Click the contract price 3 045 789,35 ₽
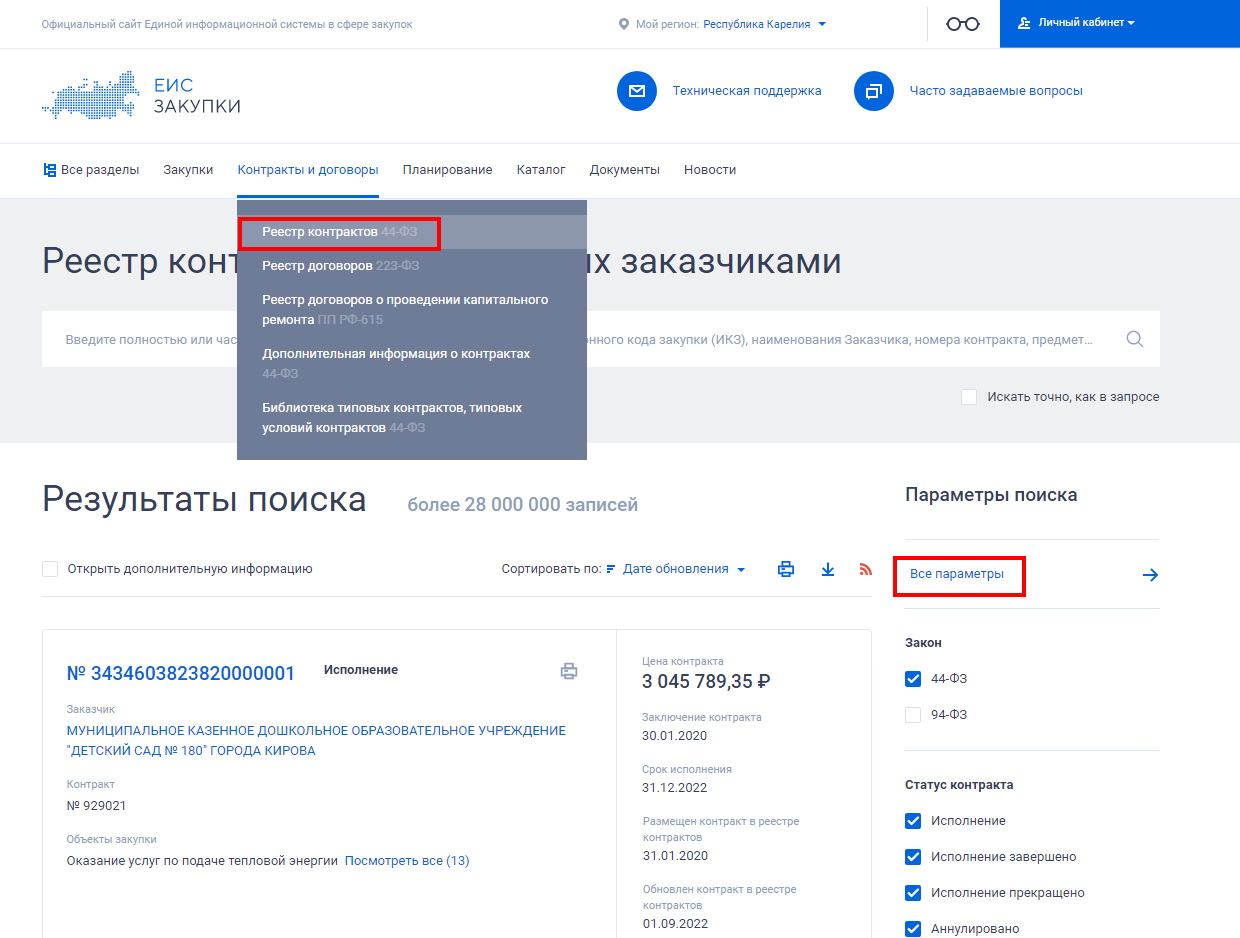The height and width of the screenshot is (938, 1240). [706, 683]
